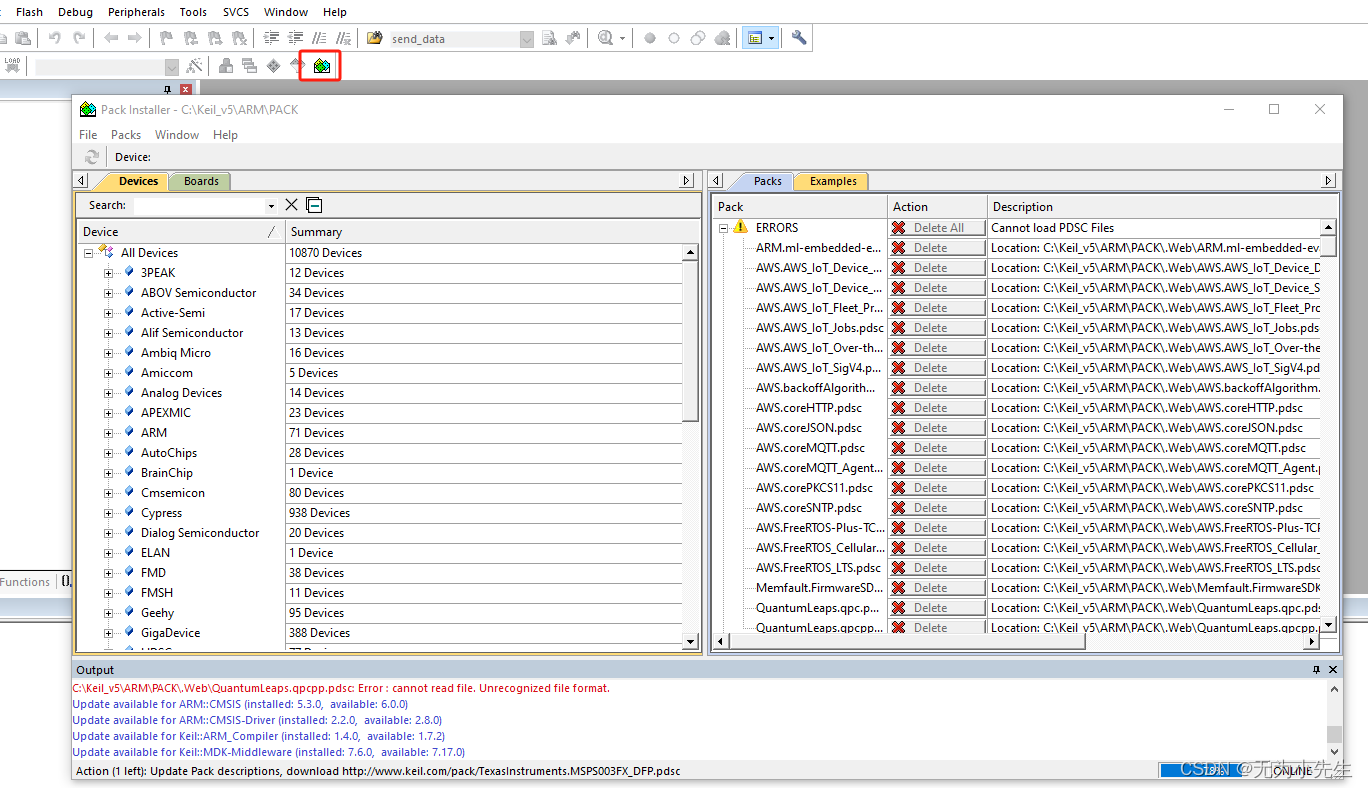This screenshot has width=1368, height=788.
Task: Click the Find in Files folder icon
Action: point(375,38)
